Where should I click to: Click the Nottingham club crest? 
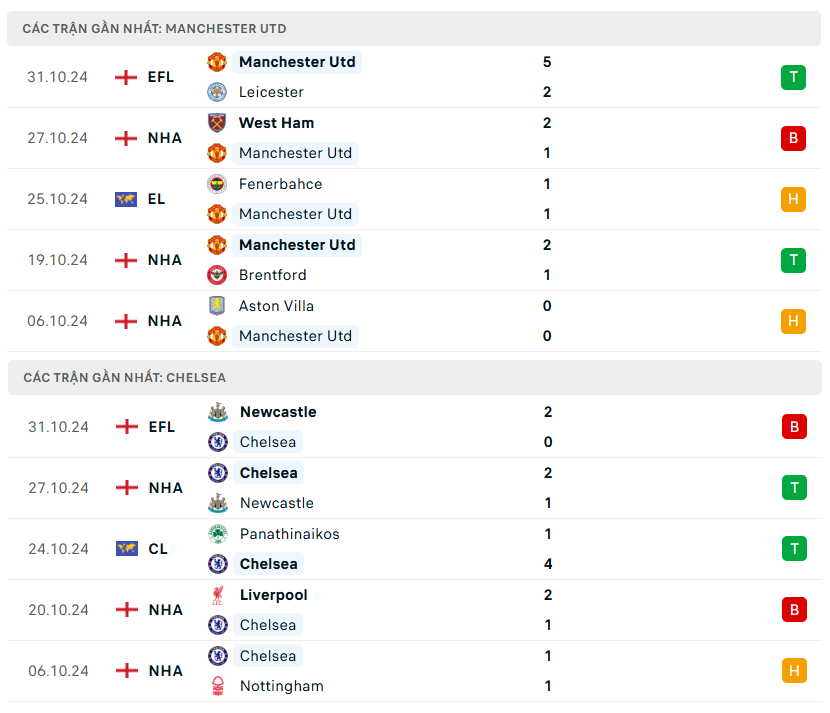click(217, 686)
